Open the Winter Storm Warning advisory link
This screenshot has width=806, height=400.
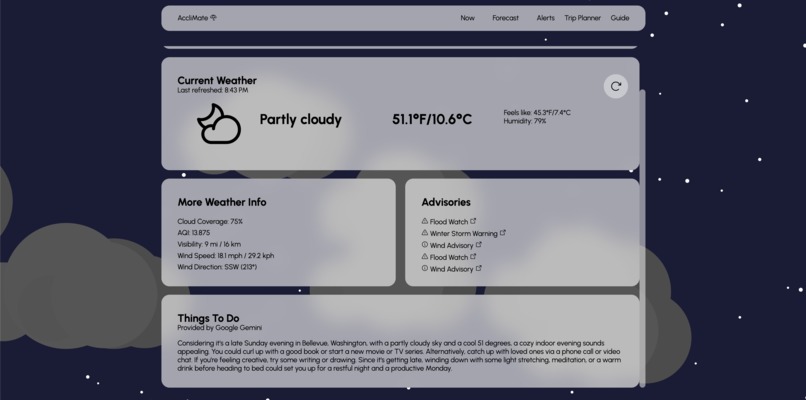pyautogui.click(x=464, y=233)
